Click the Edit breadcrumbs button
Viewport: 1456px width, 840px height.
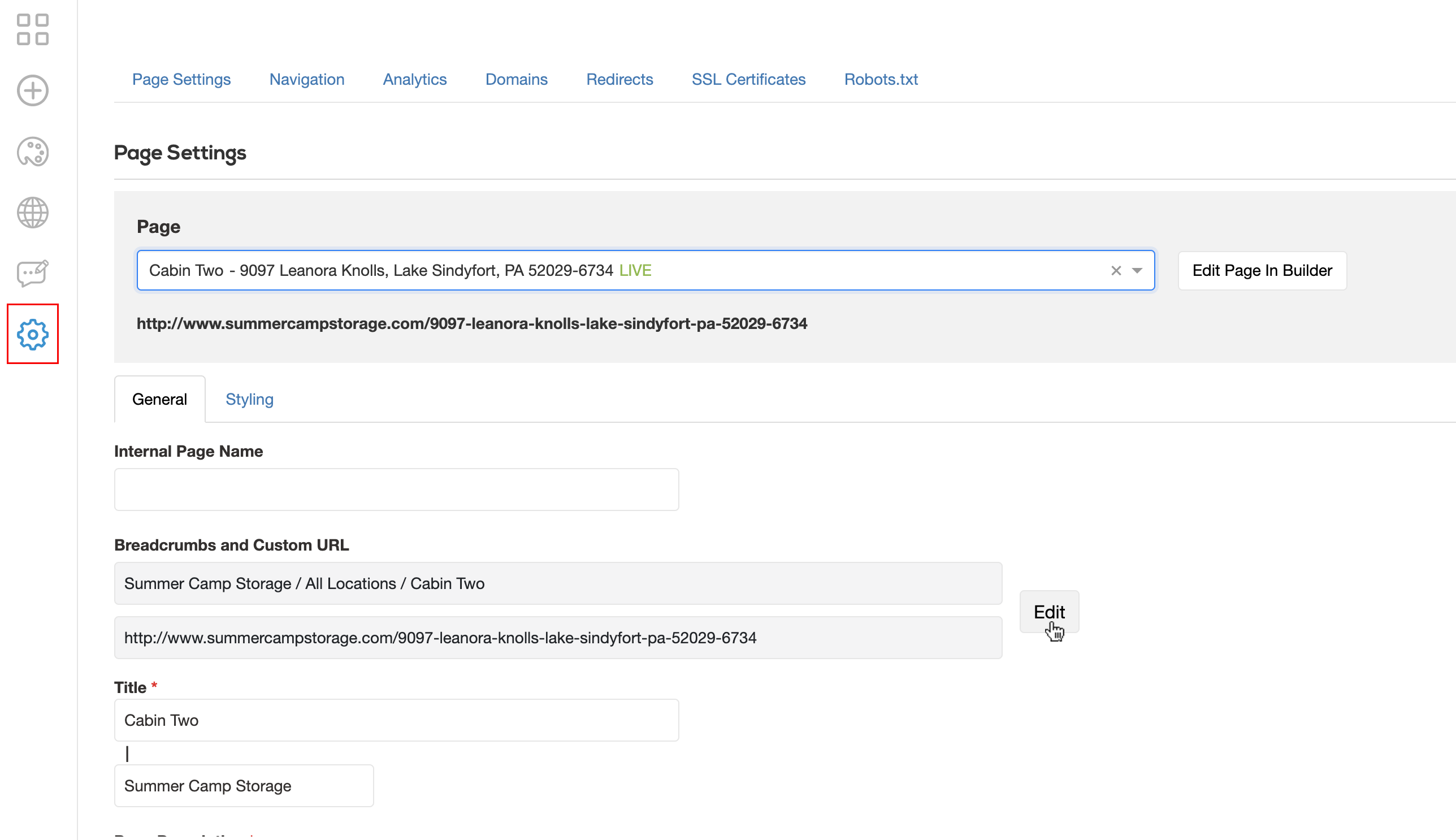coord(1048,612)
